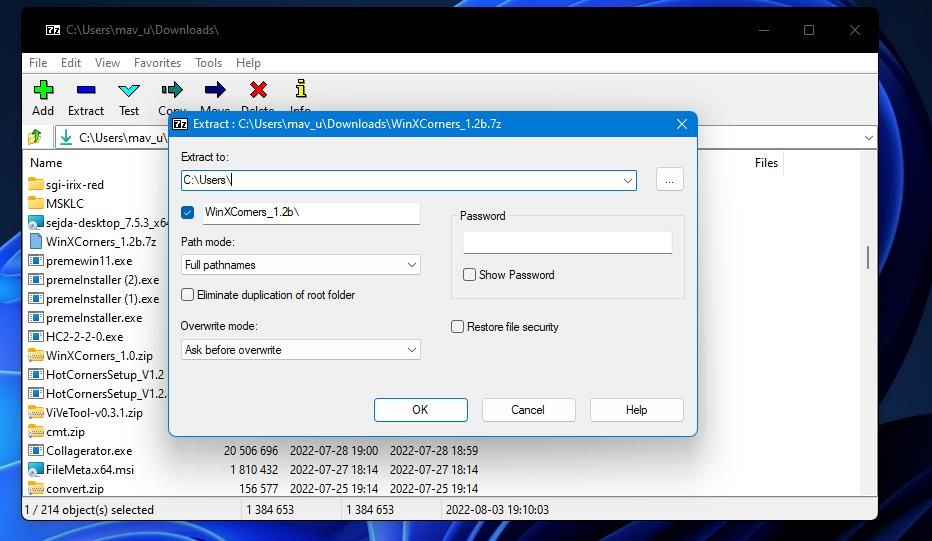The image size is (932, 541).
Task: Click the red X Delete toolbar icon
Action: (258, 90)
